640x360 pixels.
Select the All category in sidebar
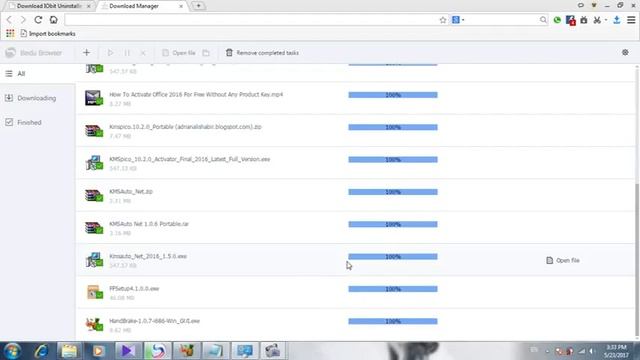pos(38,73)
